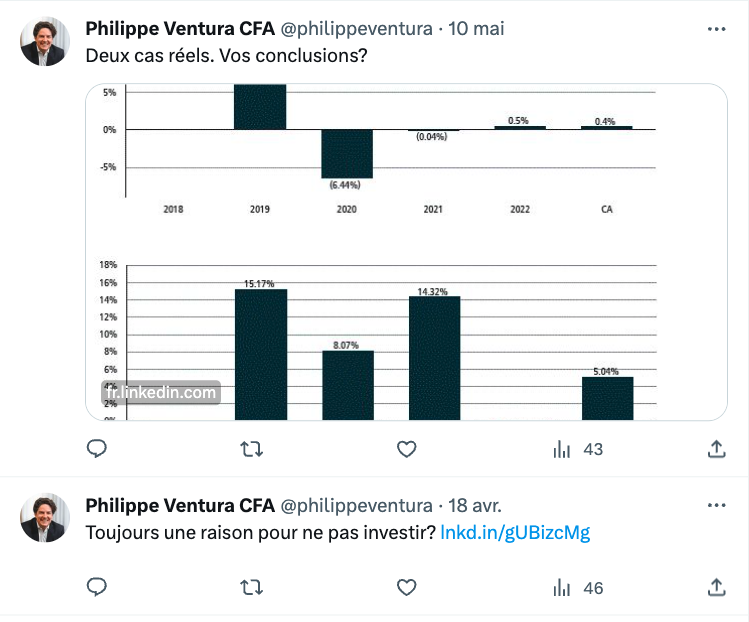This screenshot has height=622, width=749.
Task: Open more options on 18 avr. tweet
Action: click(x=717, y=505)
